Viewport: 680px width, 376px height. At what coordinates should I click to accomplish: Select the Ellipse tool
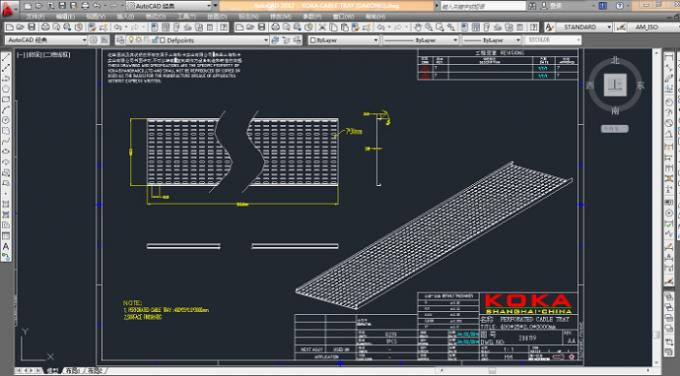(x=6, y=151)
